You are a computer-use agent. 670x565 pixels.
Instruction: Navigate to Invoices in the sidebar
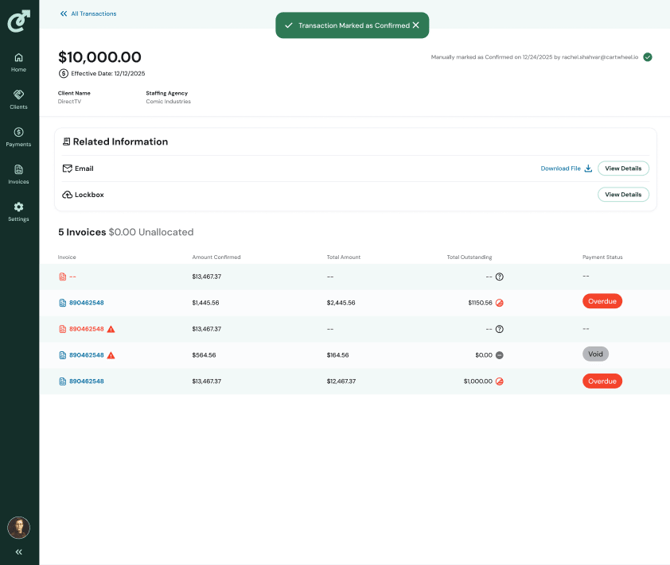tap(18, 174)
